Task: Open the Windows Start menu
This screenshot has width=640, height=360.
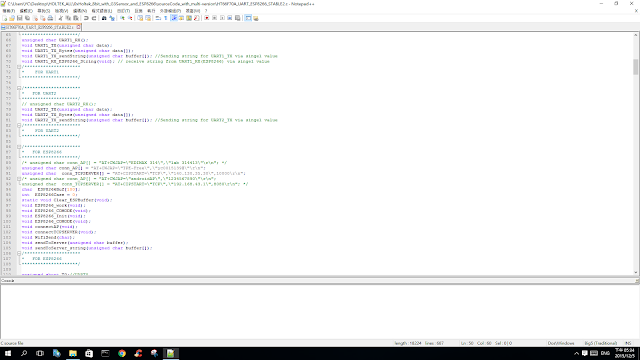Action: click(x=8, y=353)
